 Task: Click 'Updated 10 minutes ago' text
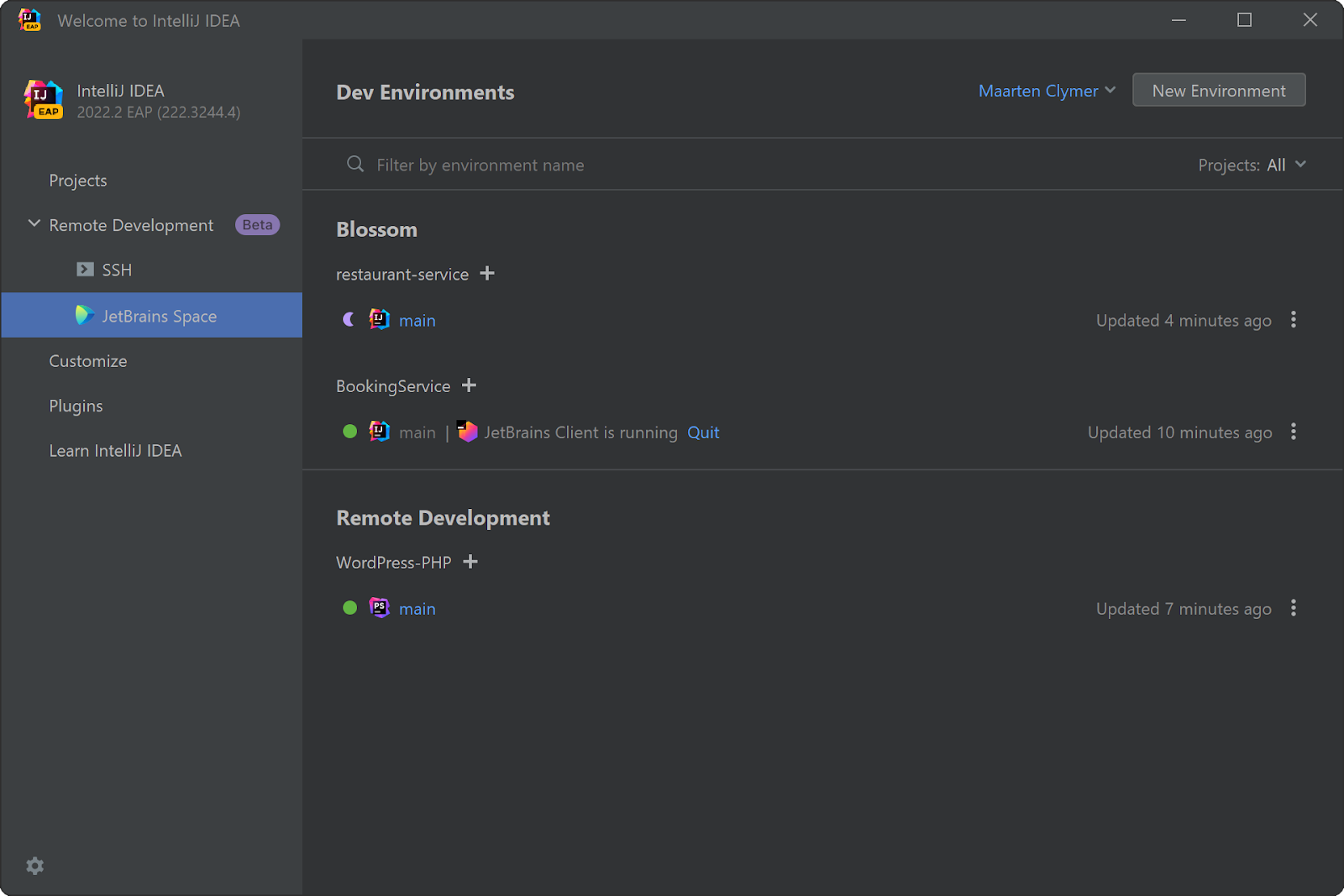point(1179,432)
